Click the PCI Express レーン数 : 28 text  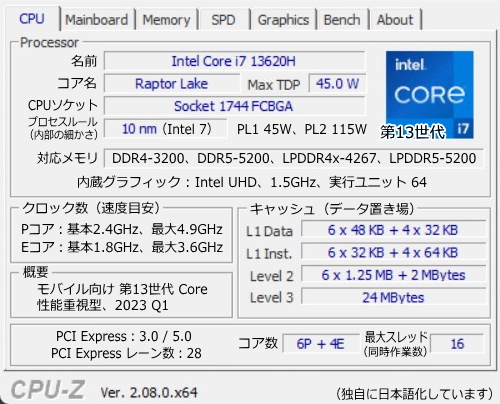[126, 353]
